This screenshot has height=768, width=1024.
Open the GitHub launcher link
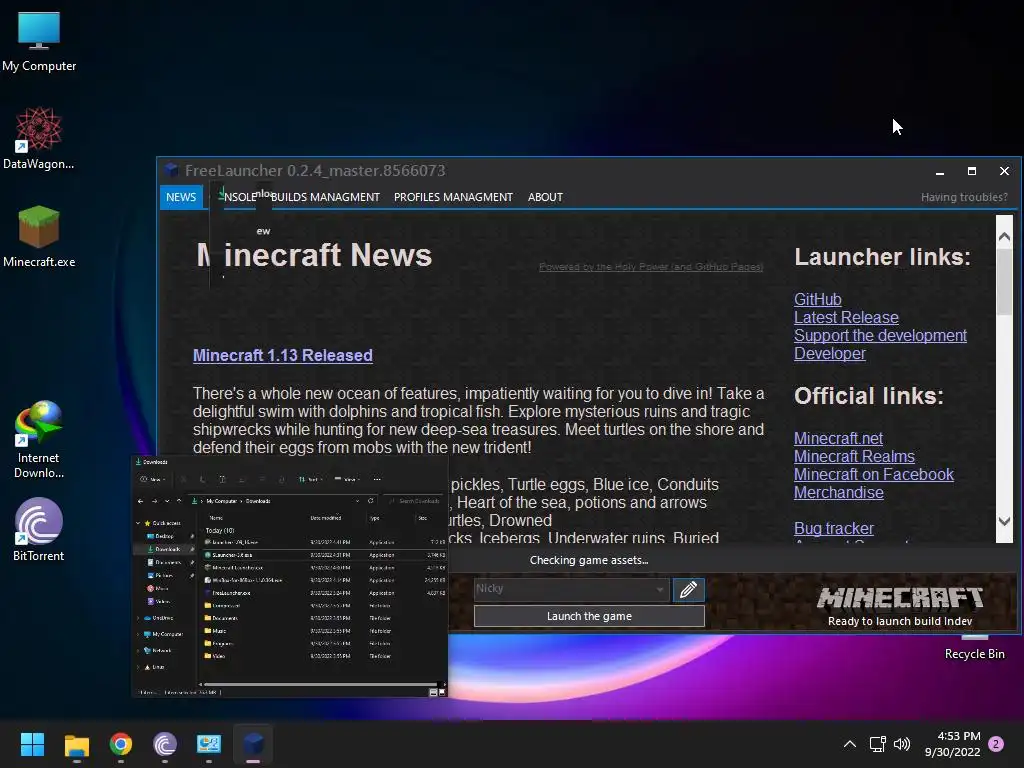(818, 299)
